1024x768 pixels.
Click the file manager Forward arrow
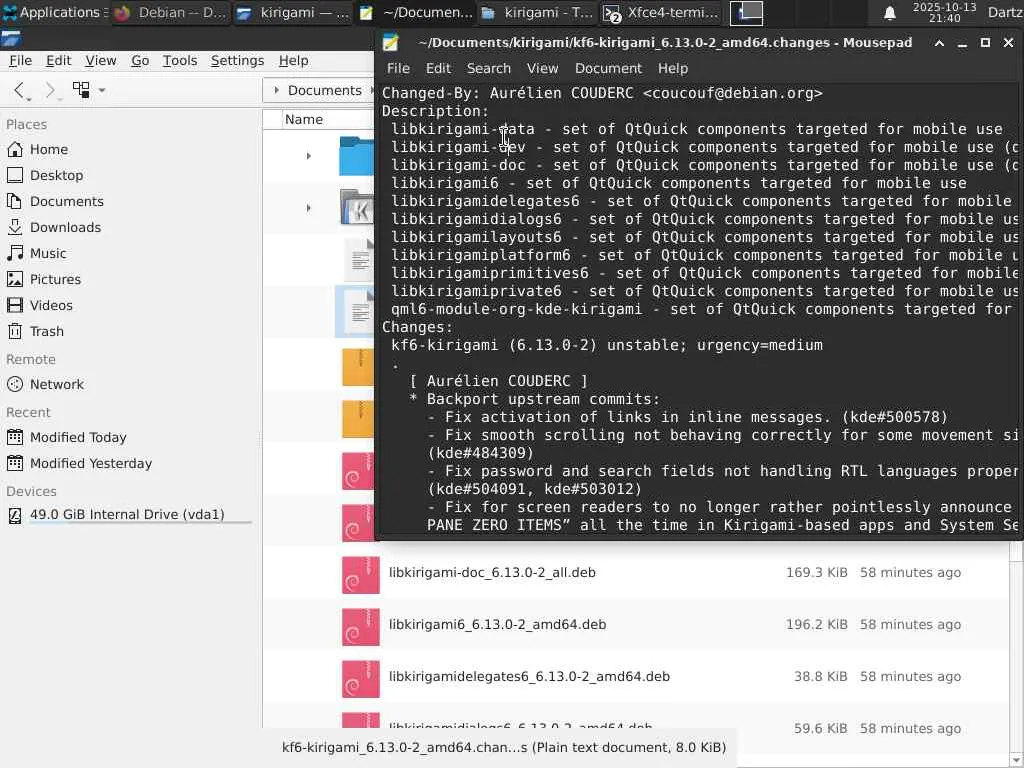(50, 89)
